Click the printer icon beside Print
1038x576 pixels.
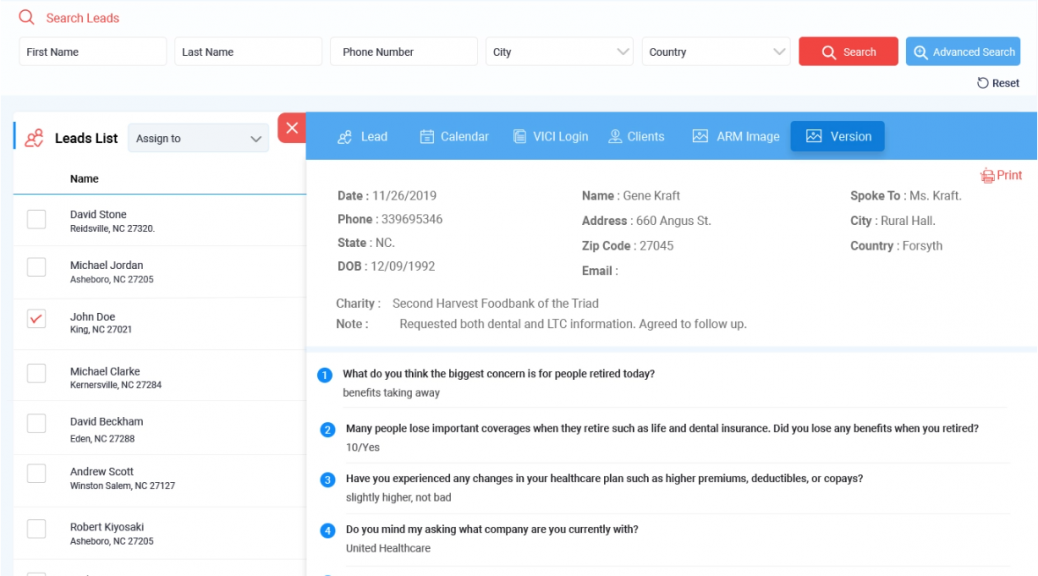(x=988, y=175)
